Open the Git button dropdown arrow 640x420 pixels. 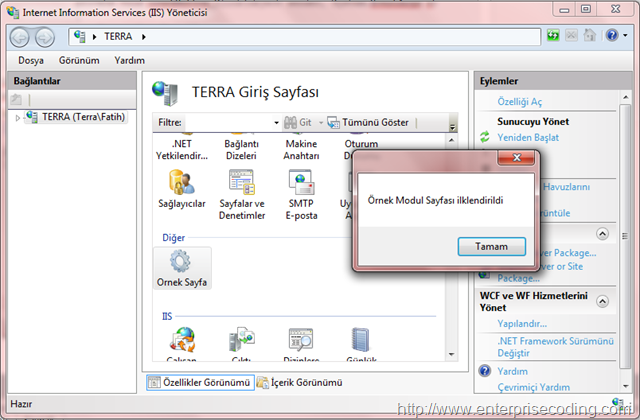[x=321, y=122]
